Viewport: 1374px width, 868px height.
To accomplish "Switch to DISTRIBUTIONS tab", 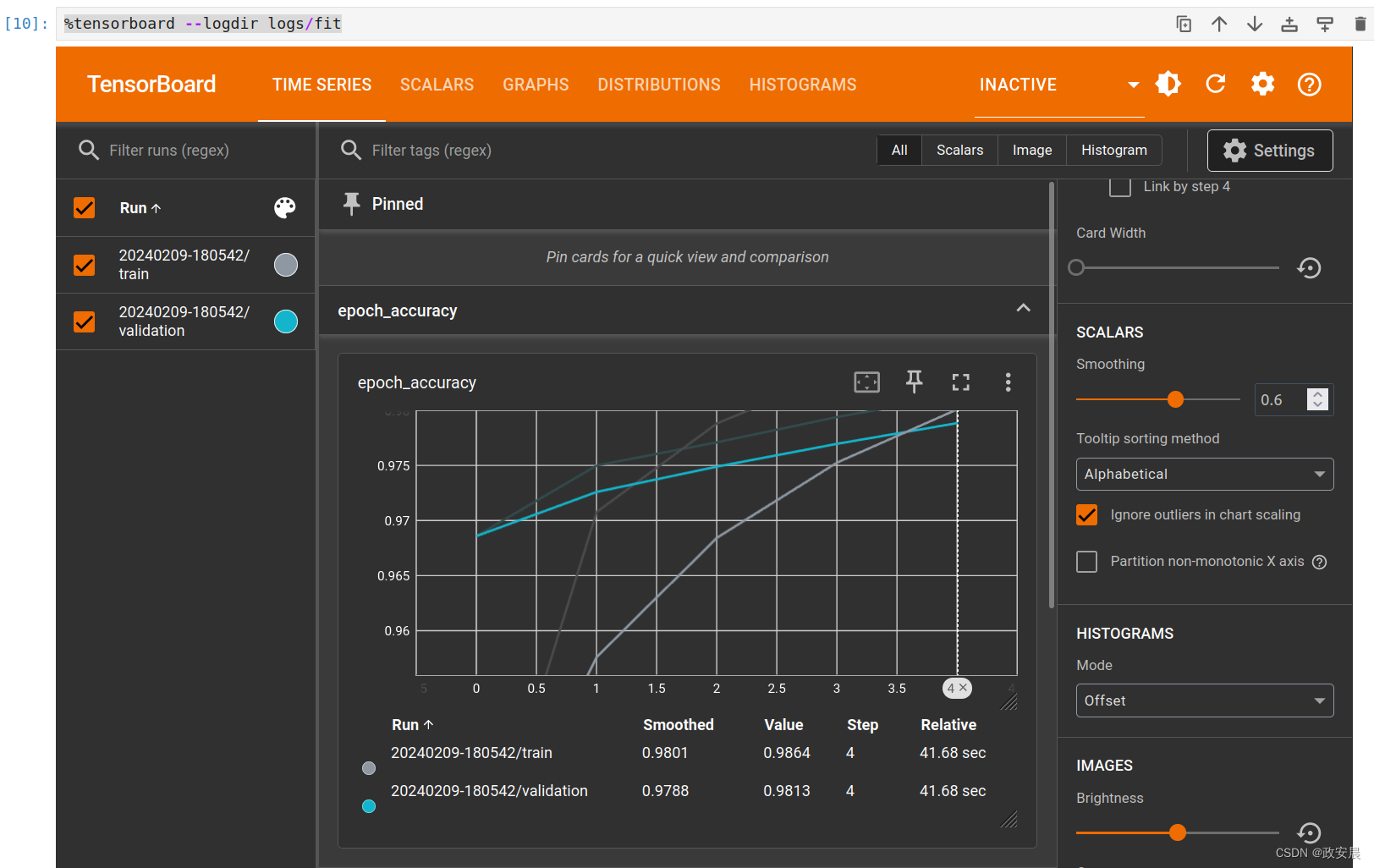I will coord(659,85).
